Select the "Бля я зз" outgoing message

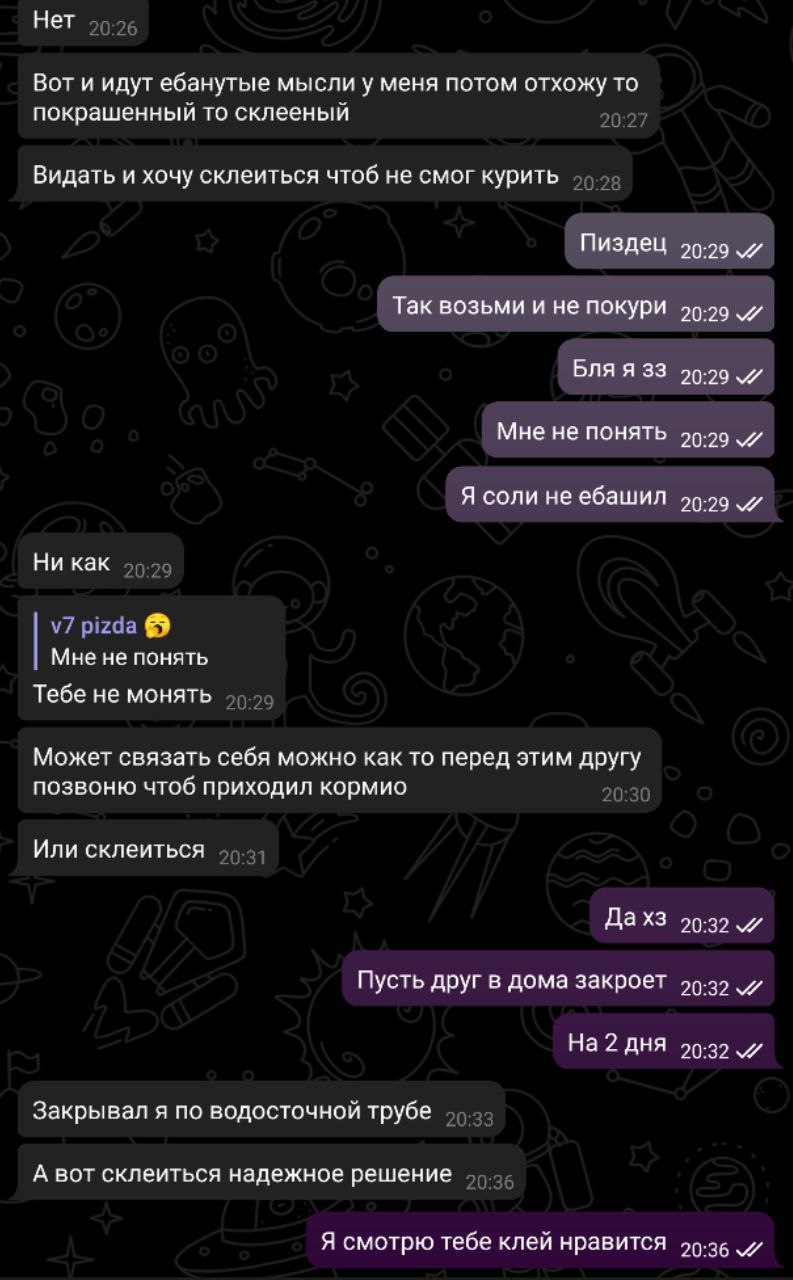[x=666, y=368]
